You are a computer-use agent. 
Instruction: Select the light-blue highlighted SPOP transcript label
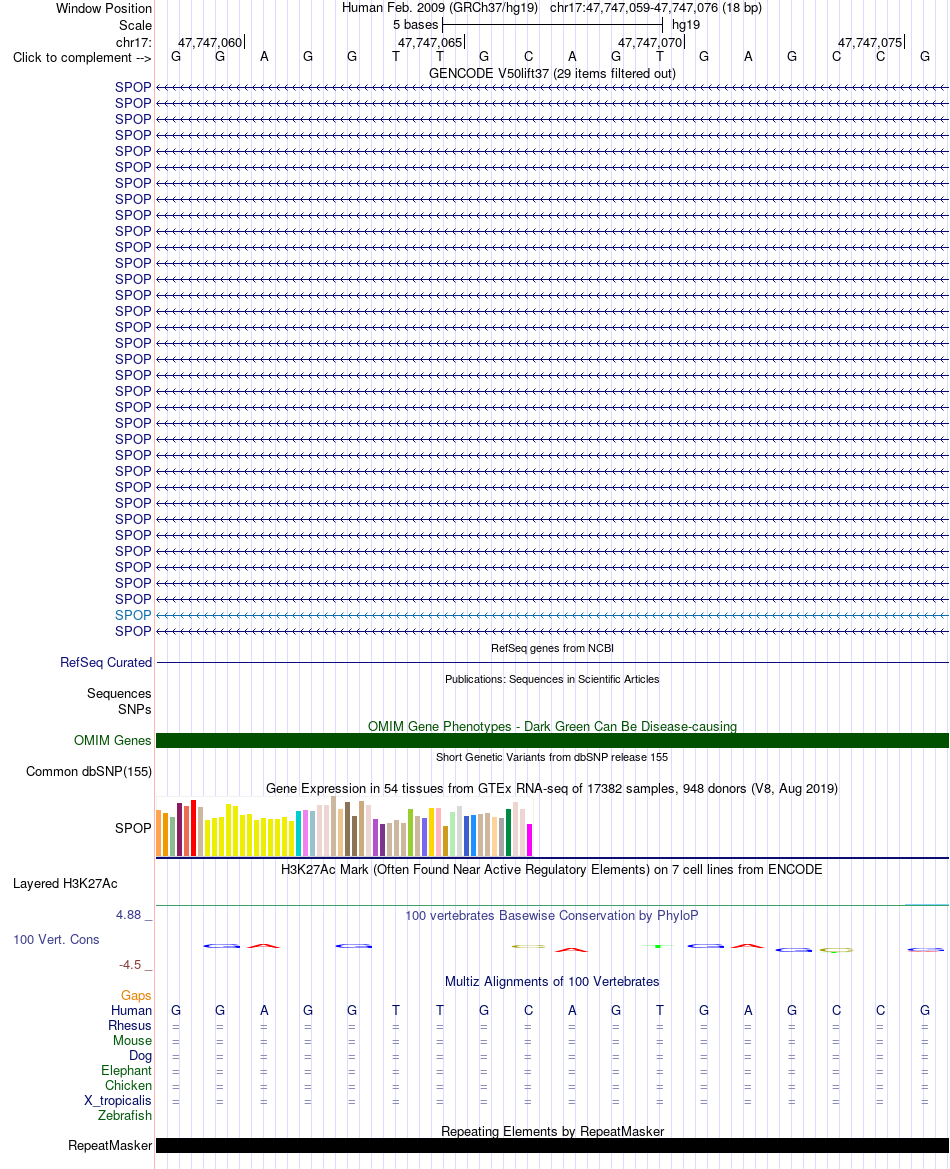tap(133, 615)
